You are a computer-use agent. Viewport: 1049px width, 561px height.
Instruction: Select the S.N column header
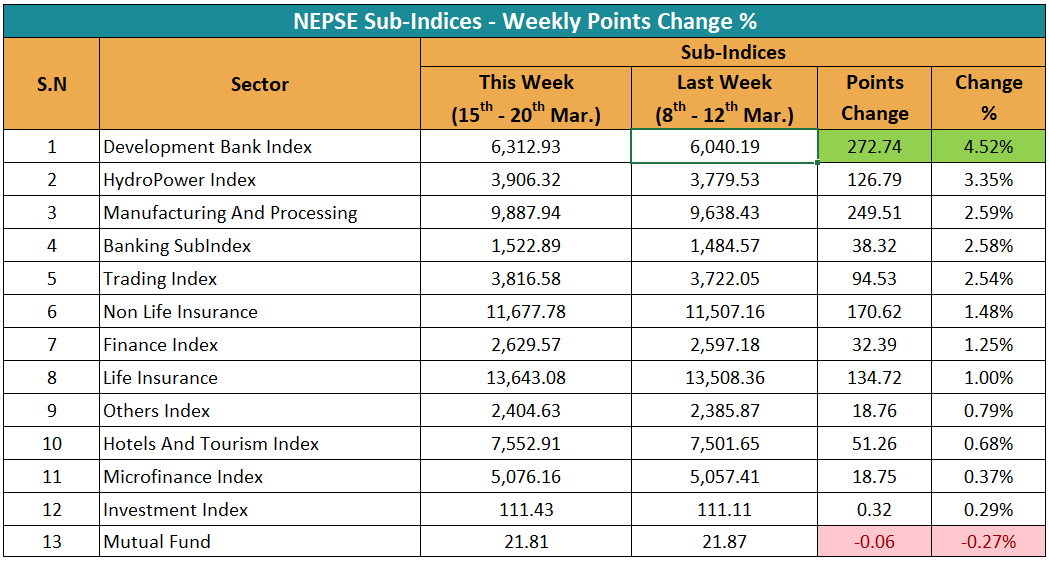click(51, 85)
